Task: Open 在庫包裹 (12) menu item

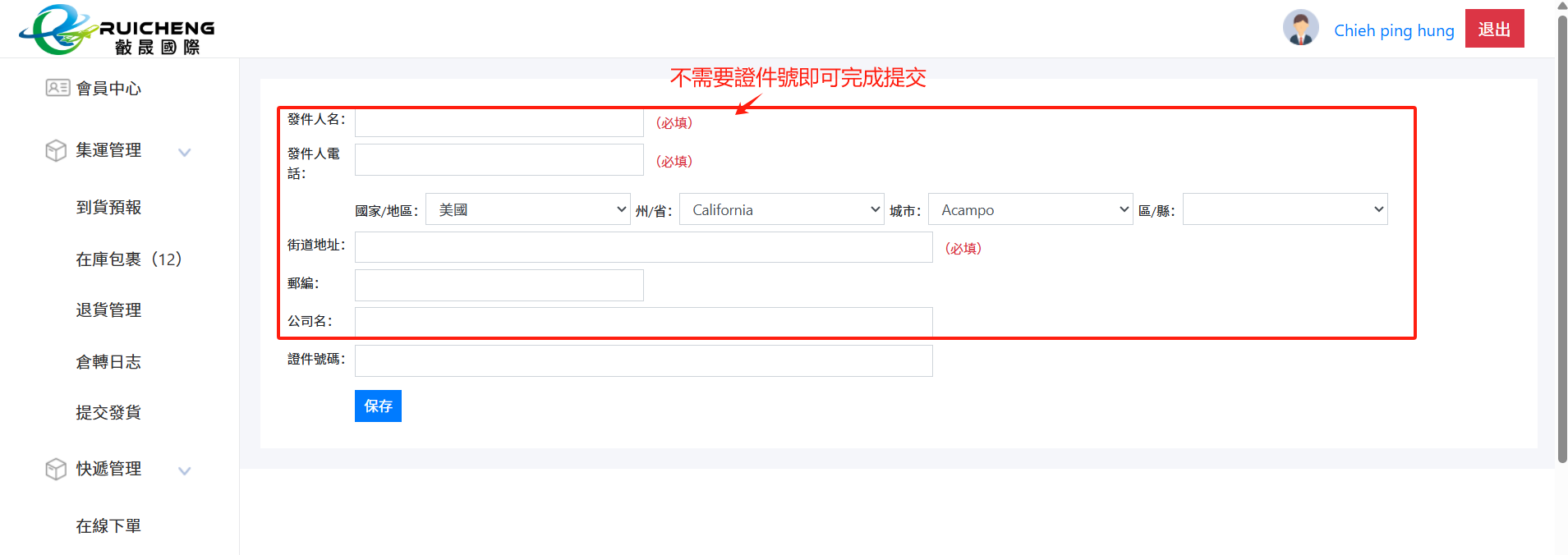Action: 128,259
